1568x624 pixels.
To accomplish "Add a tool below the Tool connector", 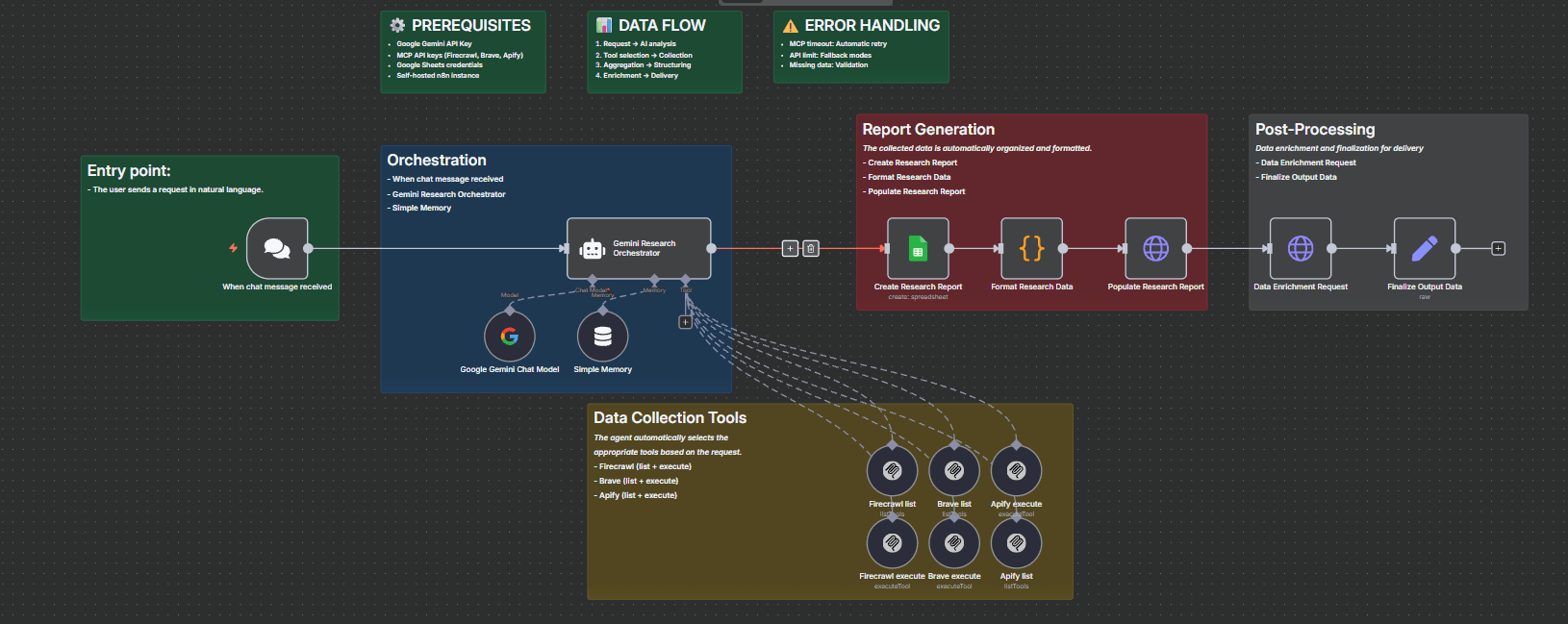I will (685, 322).
